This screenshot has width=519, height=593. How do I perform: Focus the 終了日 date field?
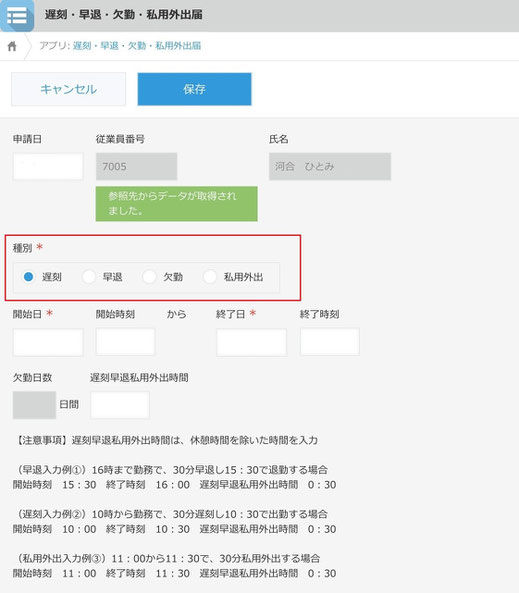pyautogui.click(x=252, y=342)
